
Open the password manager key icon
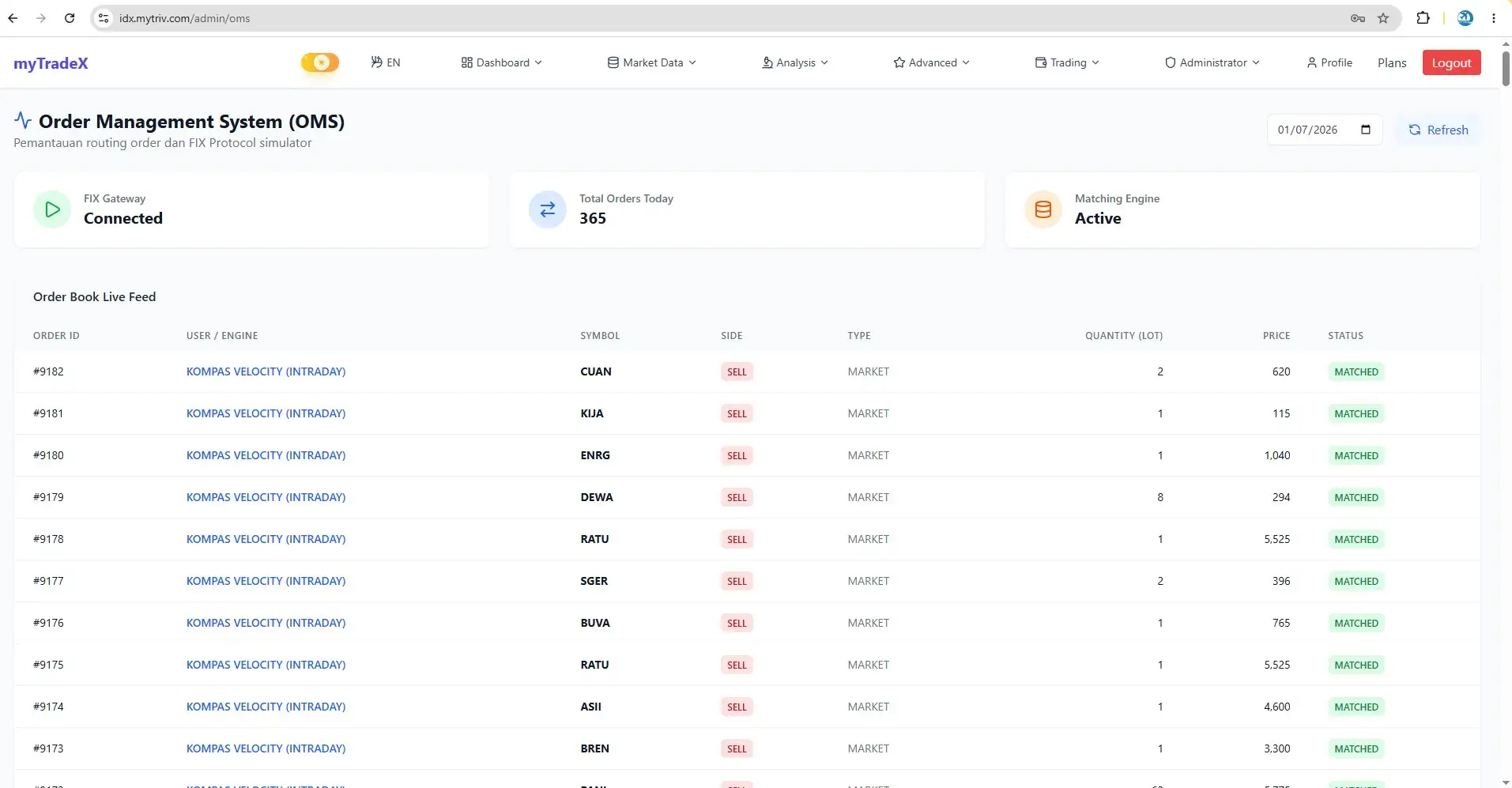(x=1358, y=18)
